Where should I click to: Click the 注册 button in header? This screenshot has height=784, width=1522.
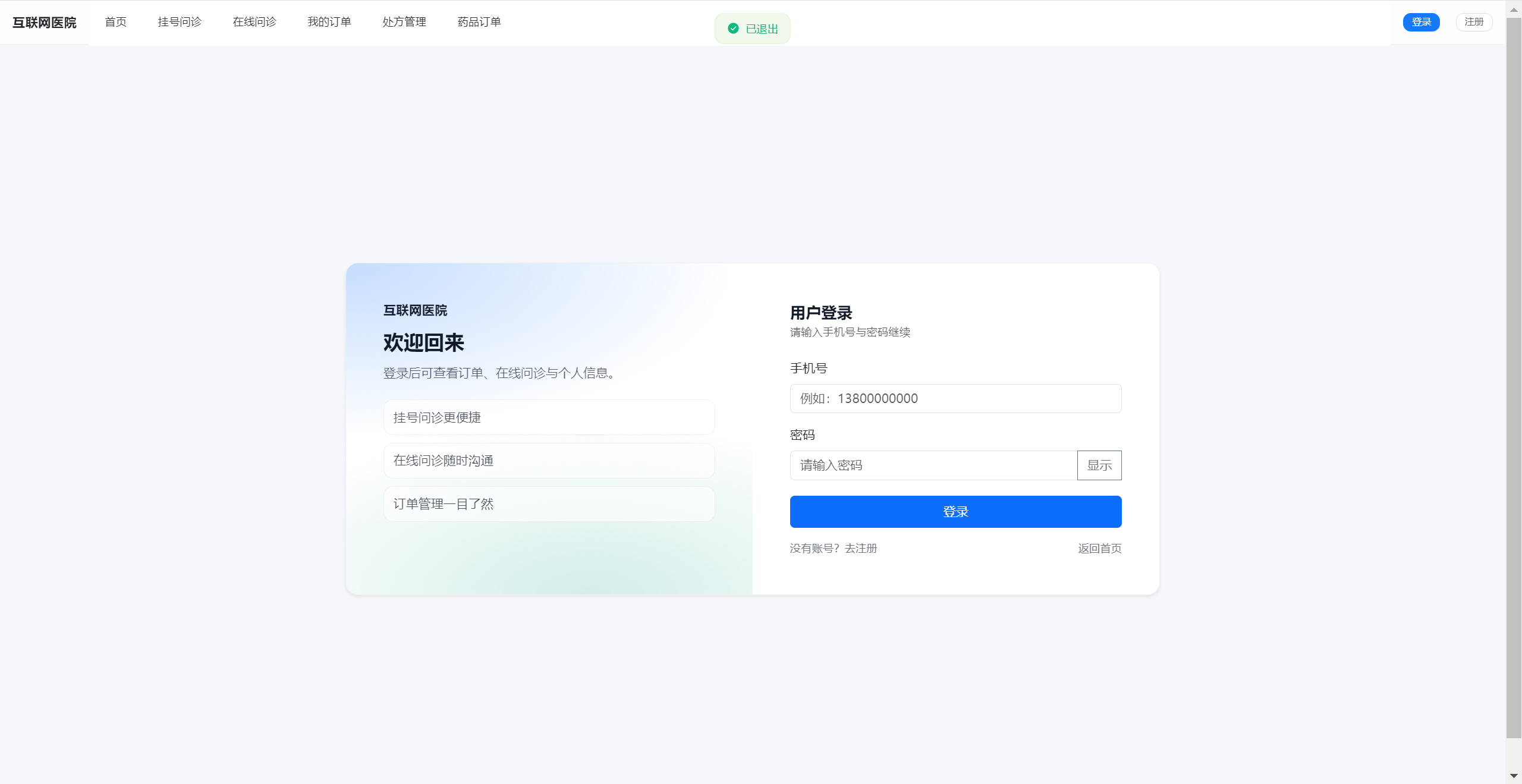pyautogui.click(x=1473, y=22)
